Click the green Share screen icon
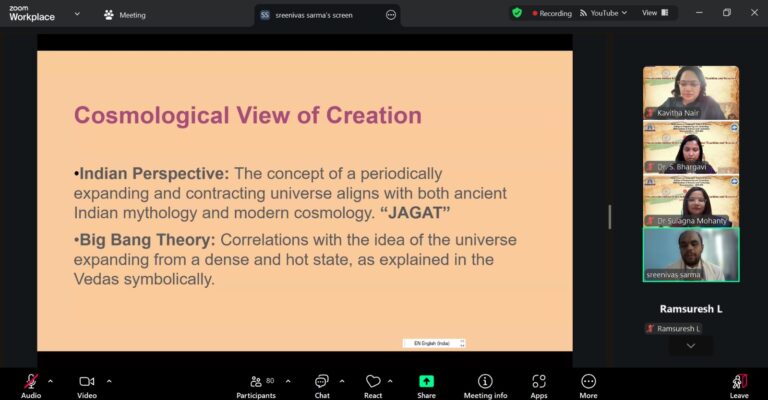This screenshot has width=768, height=400. coord(426,381)
